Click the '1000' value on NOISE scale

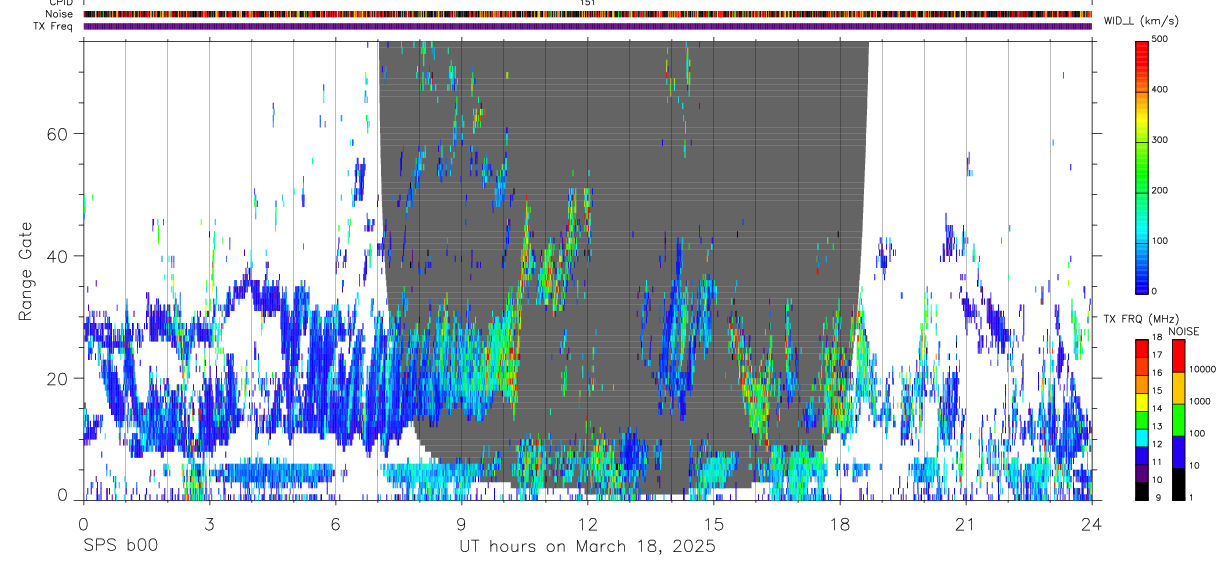pos(1201,401)
